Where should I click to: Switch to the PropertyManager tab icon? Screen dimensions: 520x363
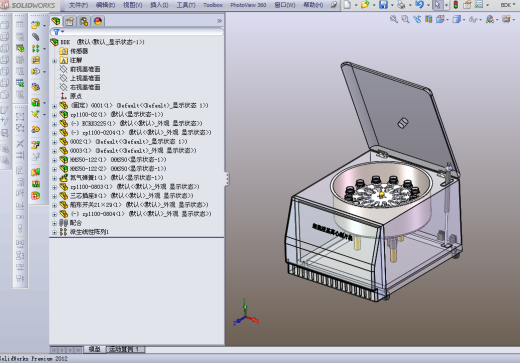(x=70, y=21)
